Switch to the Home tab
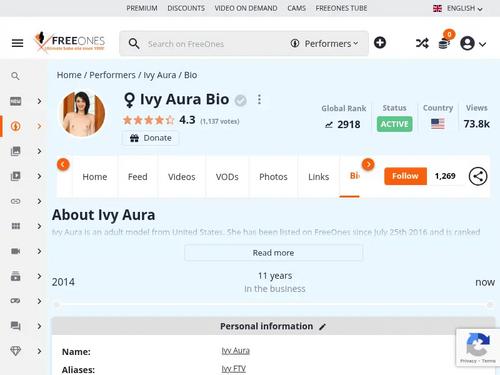 pyautogui.click(x=95, y=177)
